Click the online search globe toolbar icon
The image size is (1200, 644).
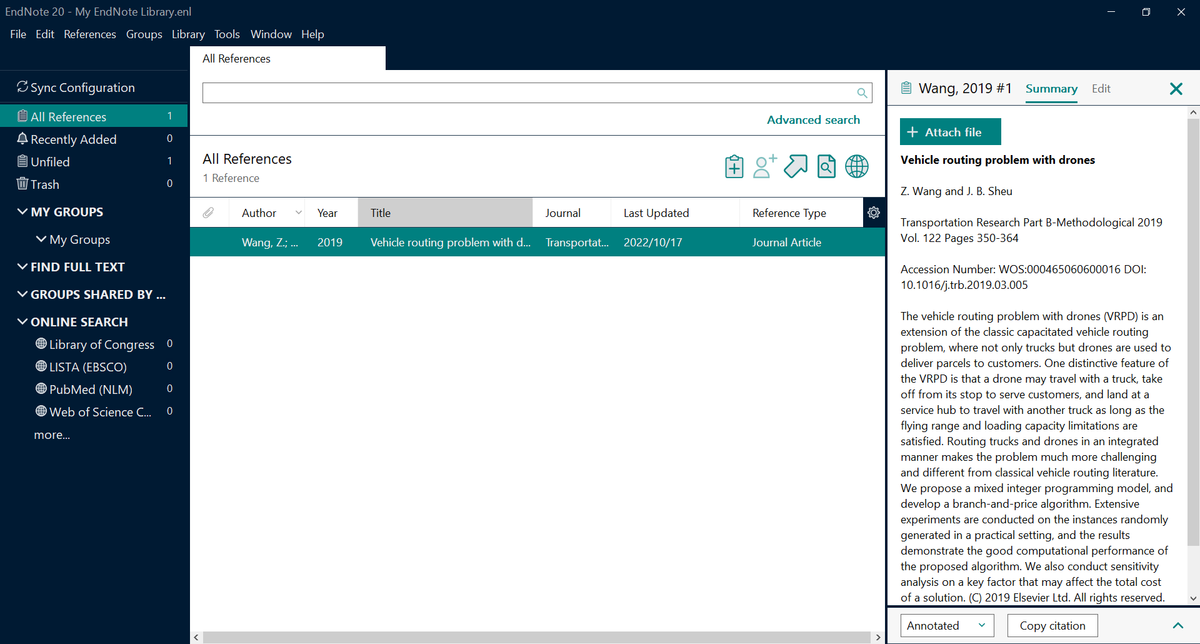(x=857, y=167)
